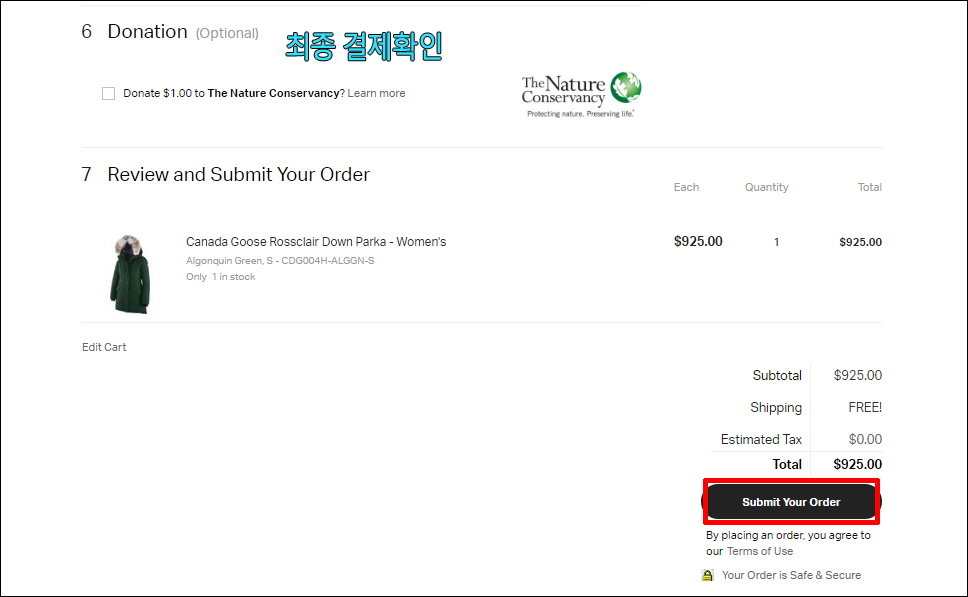Click the Edit Cart link

[x=104, y=347]
